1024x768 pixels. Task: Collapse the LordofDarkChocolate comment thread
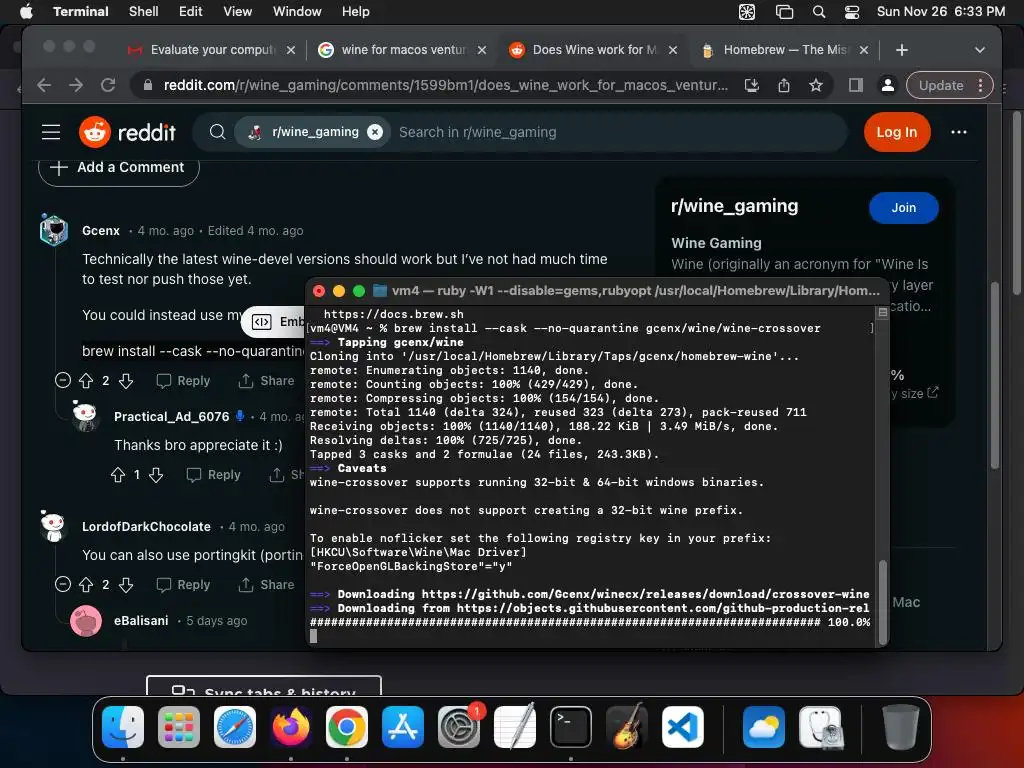pyautogui.click(x=63, y=584)
